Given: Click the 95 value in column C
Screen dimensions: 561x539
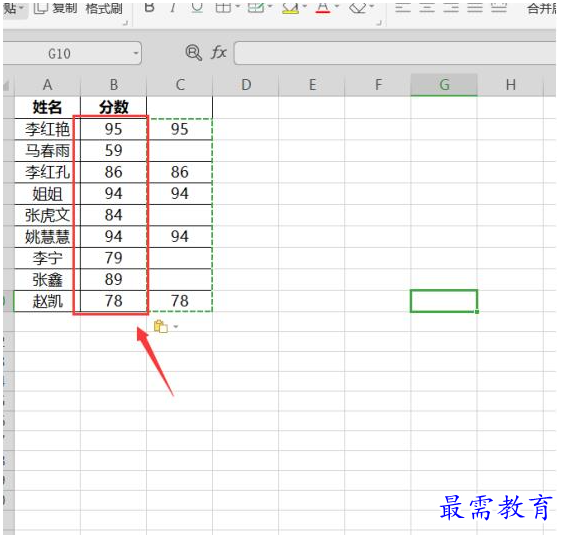Looking at the screenshot, I should pyautogui.click(x=180, y=129).
